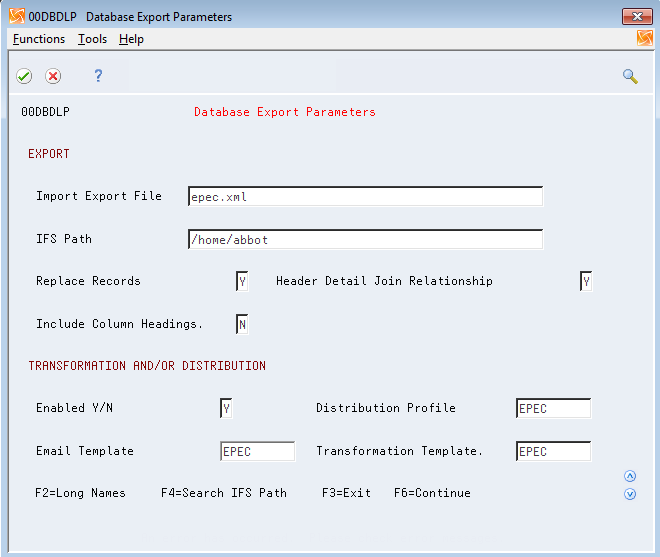Screen dimensions: 660x557
Task: Click the Import Export File input field
Action: pyautogui.click(x=365, y=197)
